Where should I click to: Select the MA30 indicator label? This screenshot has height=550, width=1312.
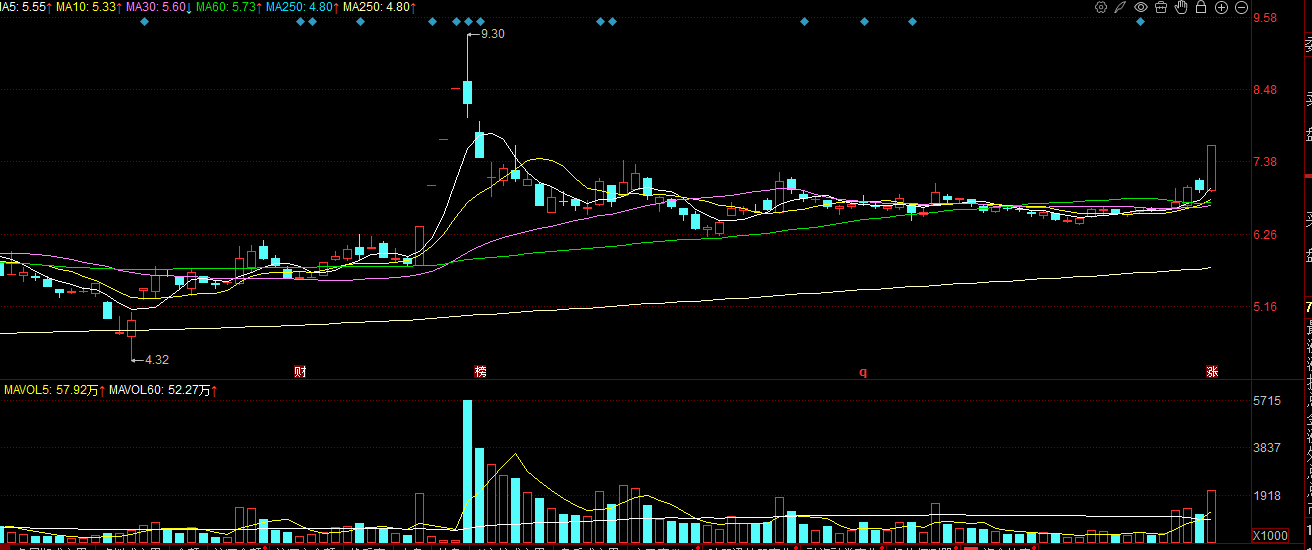pyautogui.click(x=159, y=7)
